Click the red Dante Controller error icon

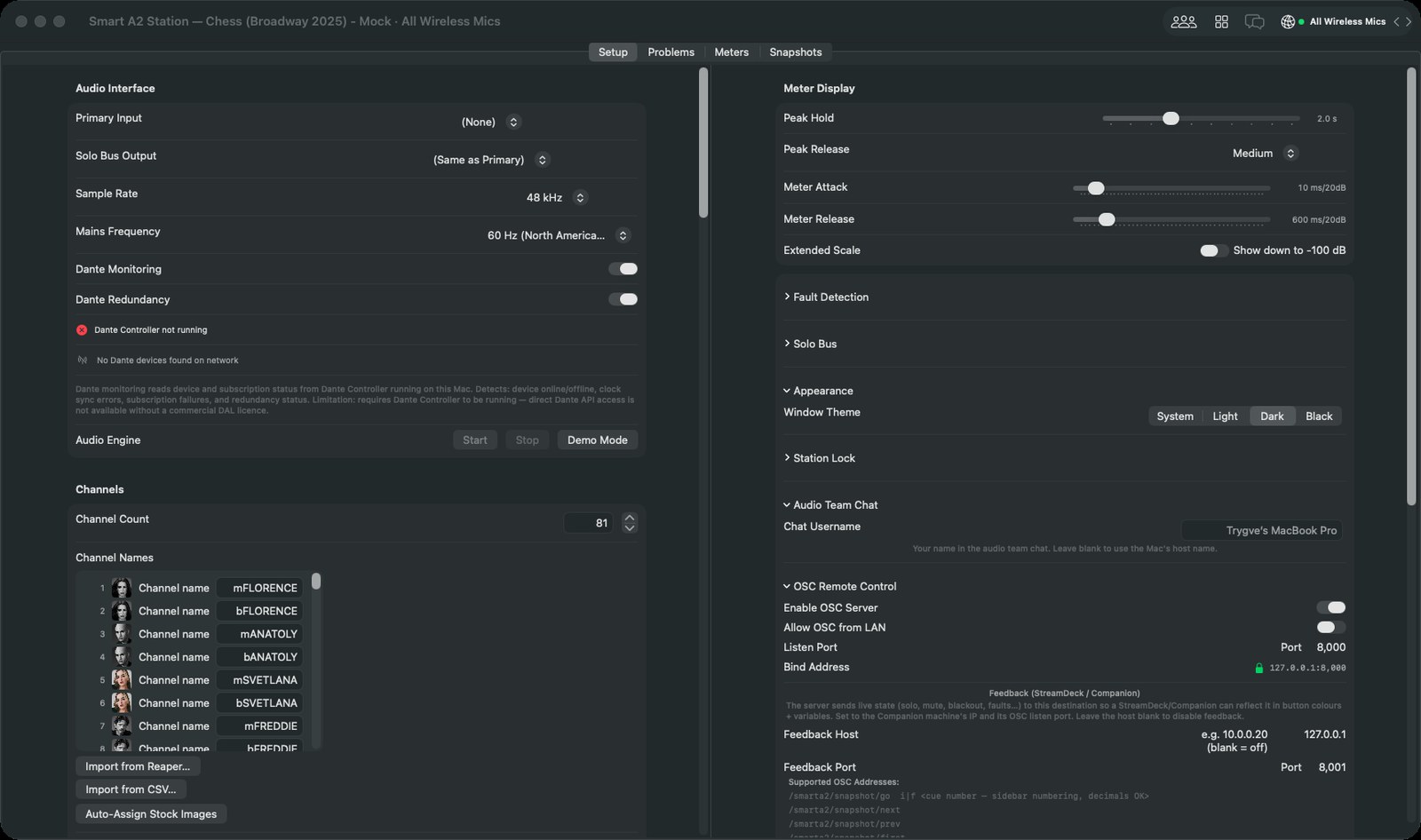pos(82,329)
